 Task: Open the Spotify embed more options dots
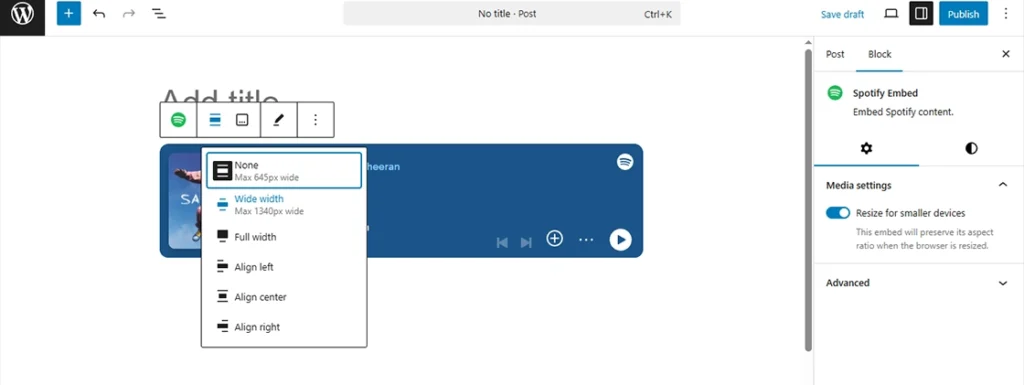coord(586,239)
